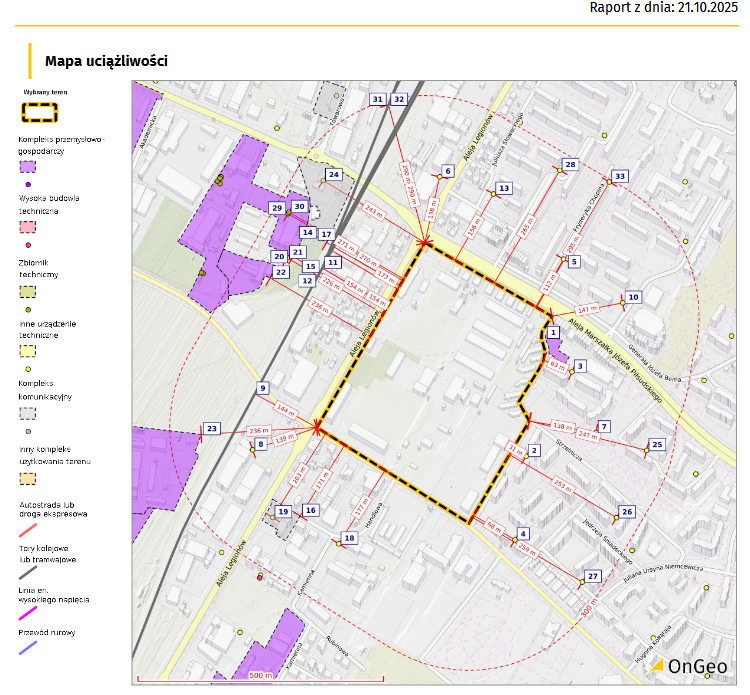Select the numbered marker 27
Image resolution: width=750 pixels, height=695 pixels.
click(593, 577)
